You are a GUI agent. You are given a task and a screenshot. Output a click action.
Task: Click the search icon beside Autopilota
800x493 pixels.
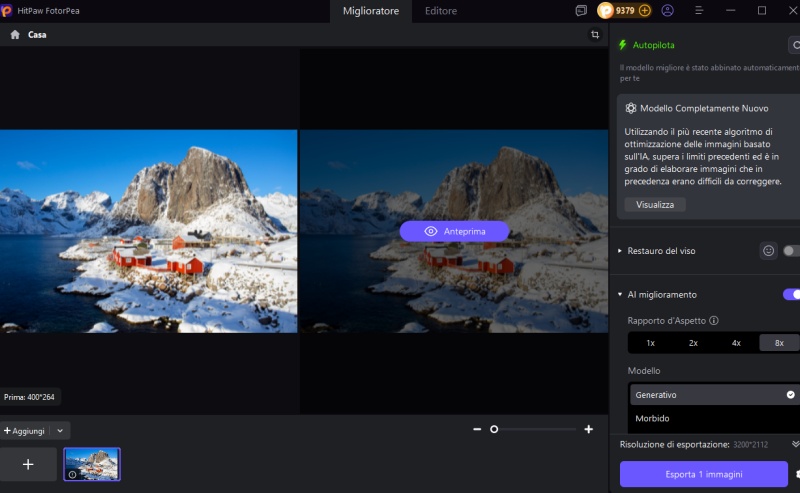795,45
